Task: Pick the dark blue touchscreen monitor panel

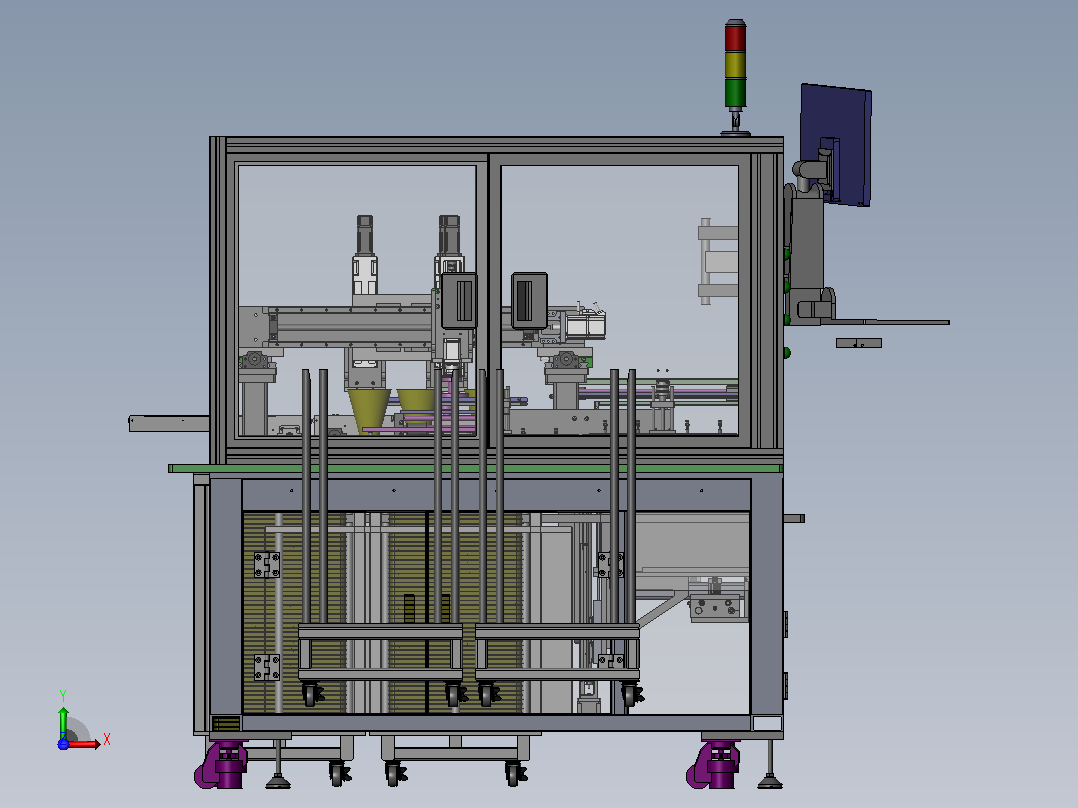Action: [837, 144]
